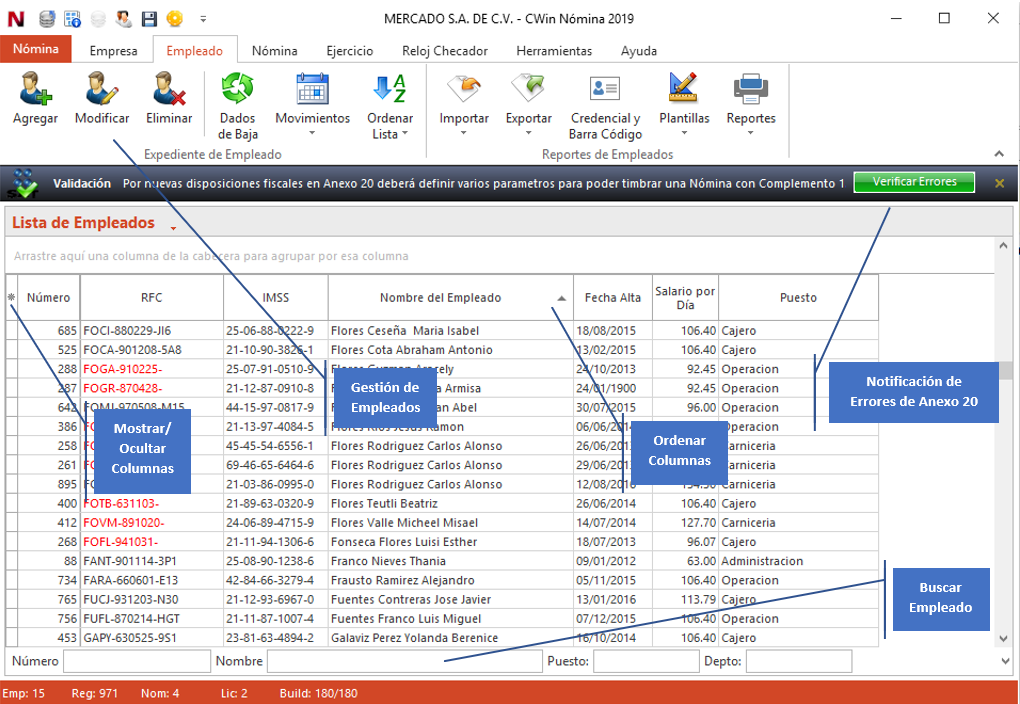Click the save diskette icon in the title bar
Viewport: 1020px width, 704px height.
(x=149, y=19)
